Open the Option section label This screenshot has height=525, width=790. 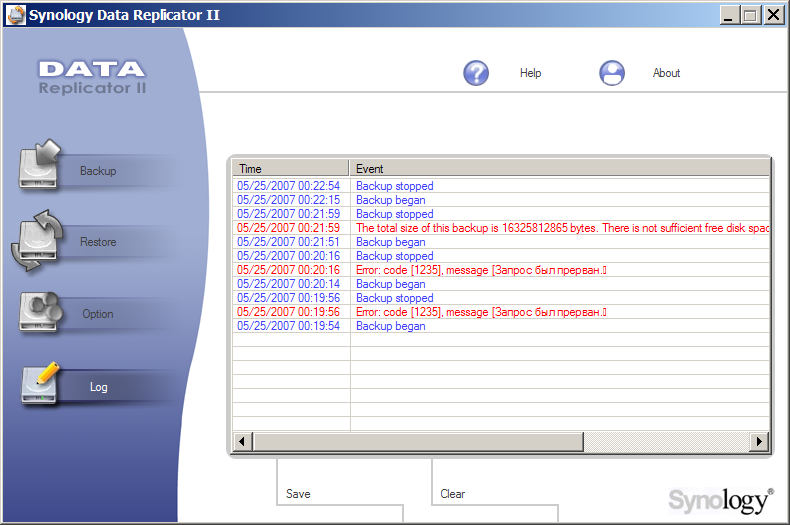(x=98, y=314)
